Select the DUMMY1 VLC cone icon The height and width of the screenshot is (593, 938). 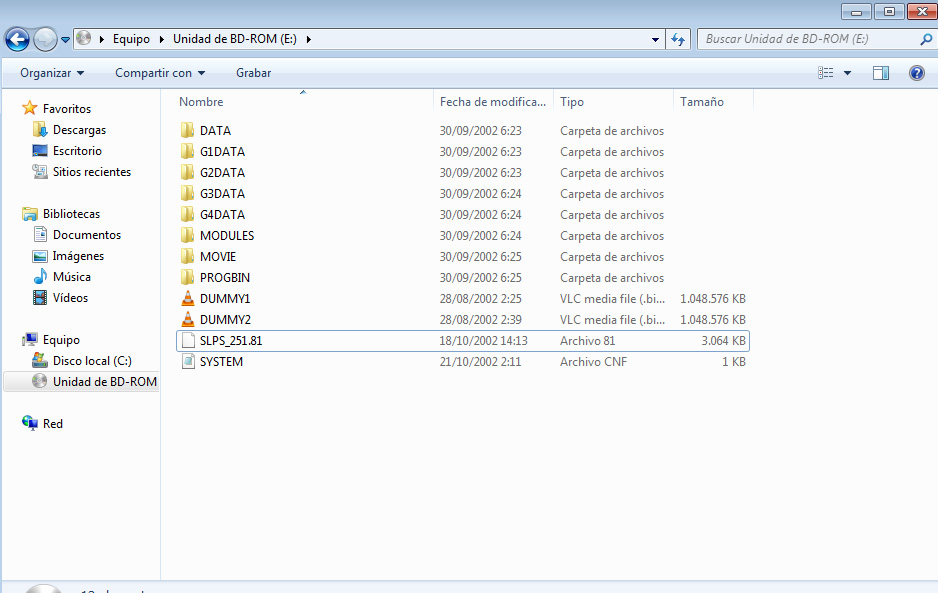tap(188, 298)
